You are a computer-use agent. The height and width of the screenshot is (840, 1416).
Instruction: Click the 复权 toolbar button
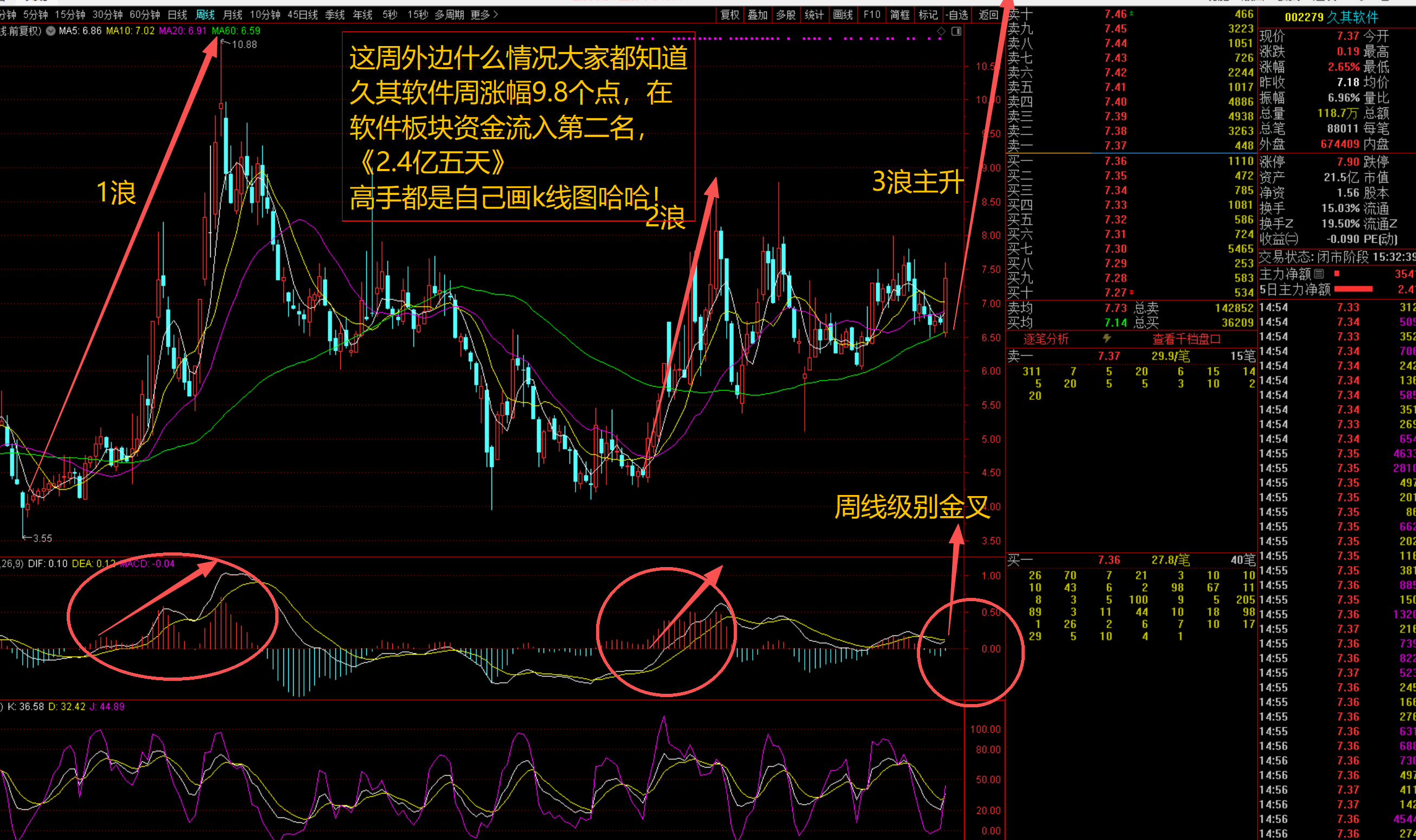point(729,15)
